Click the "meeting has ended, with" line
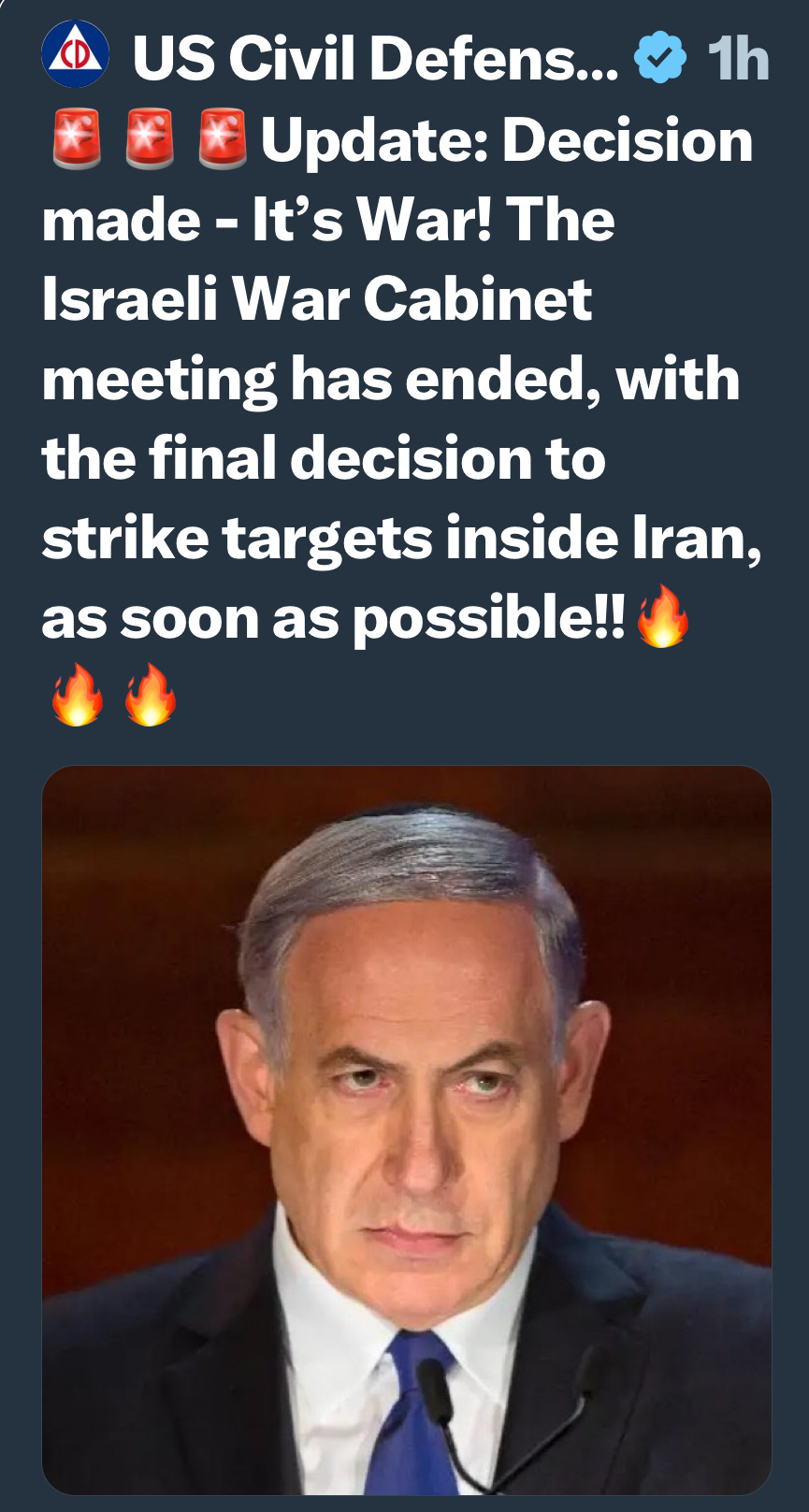The height and width of the screenshot is (1512, 809). click(391, 381)
